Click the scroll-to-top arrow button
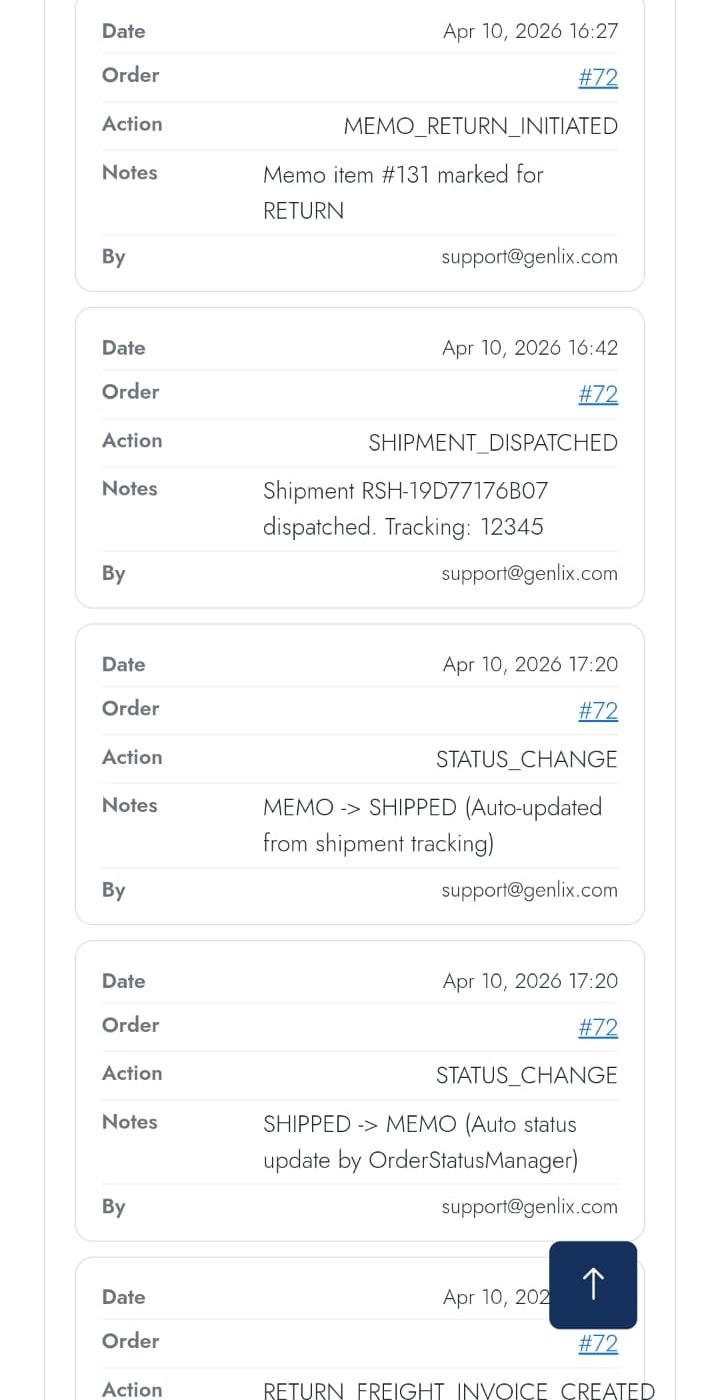Image resolution: width=720 pixels, height=1400 pixels. (593, 1284)
